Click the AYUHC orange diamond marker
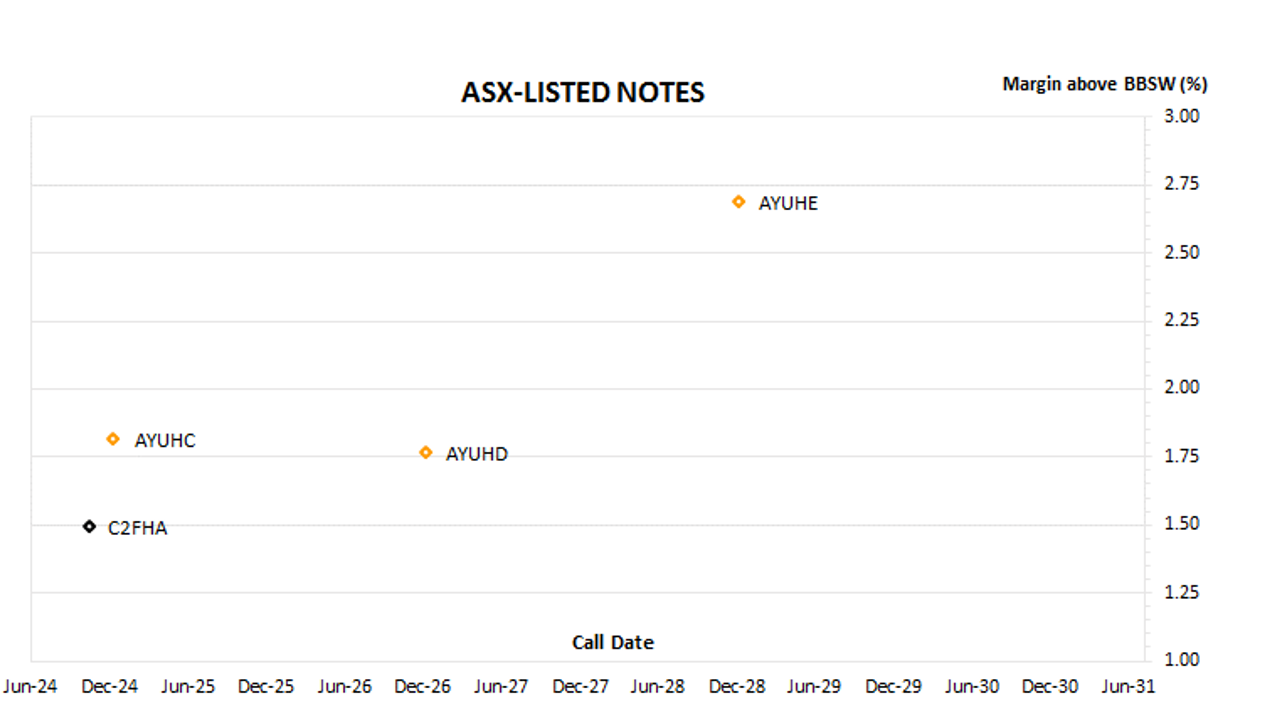Screen dimensions: 1269x704 [x=113, y=439]
